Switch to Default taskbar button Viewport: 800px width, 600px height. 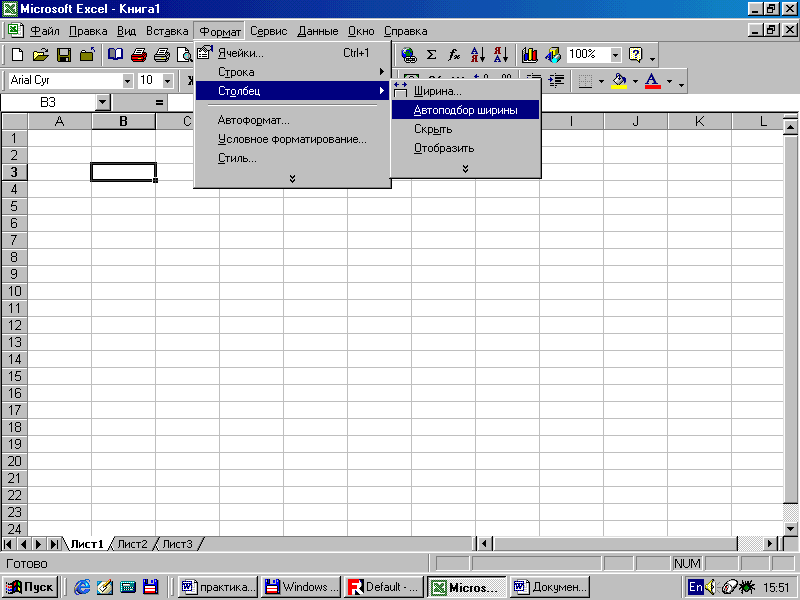384,587
